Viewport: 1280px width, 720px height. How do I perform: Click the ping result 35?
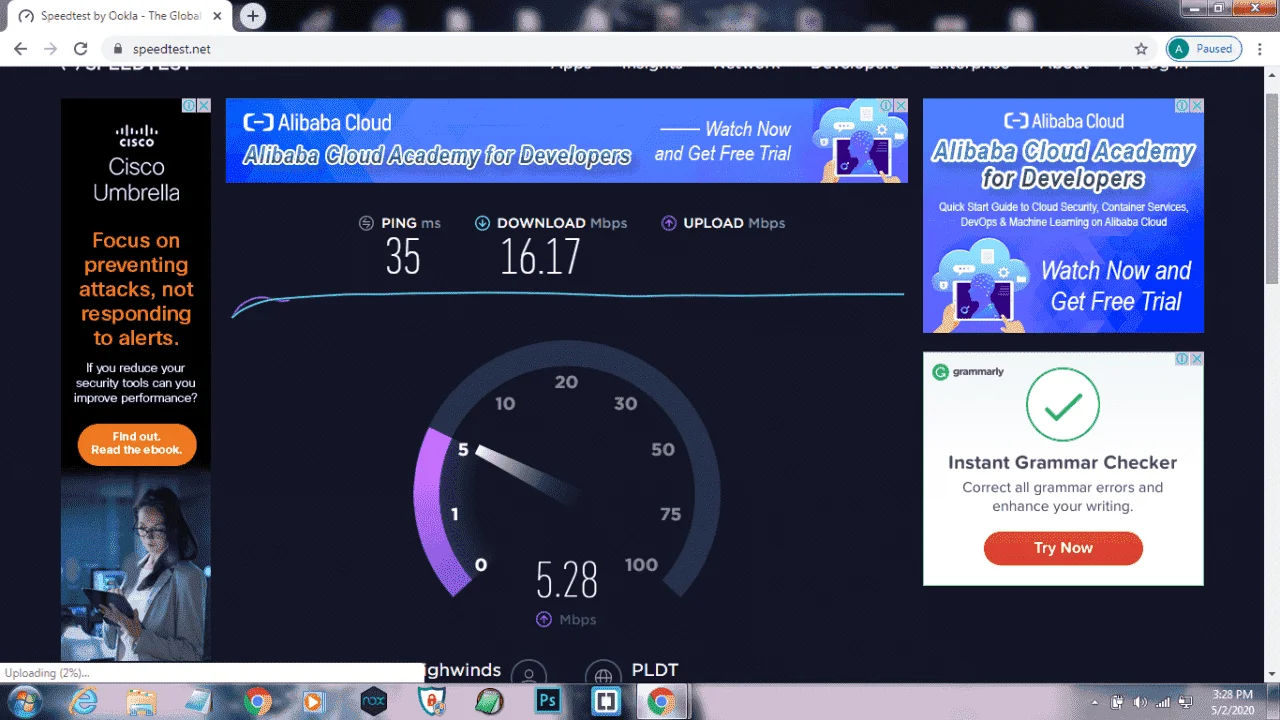point(403,257)
